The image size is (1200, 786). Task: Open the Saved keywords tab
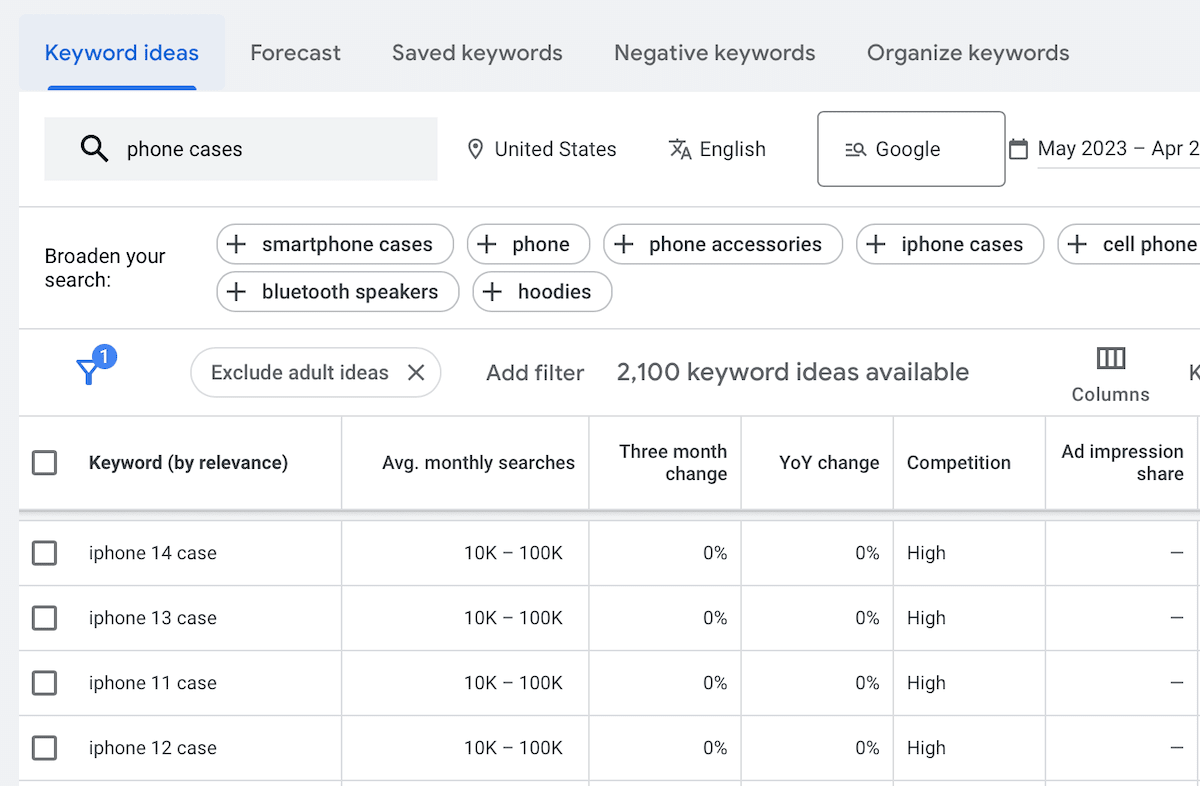[x=477, y=53]
